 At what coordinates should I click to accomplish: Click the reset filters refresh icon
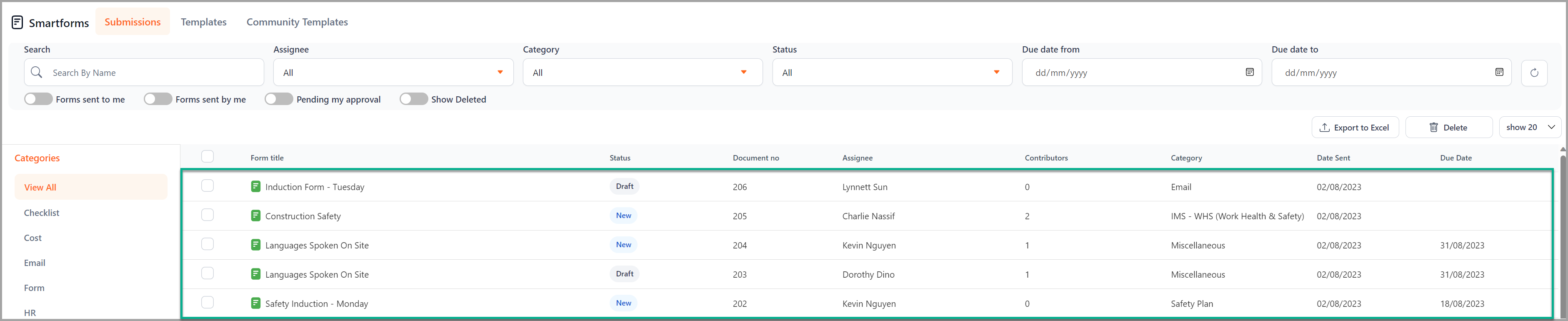[x=1534, y=73]
